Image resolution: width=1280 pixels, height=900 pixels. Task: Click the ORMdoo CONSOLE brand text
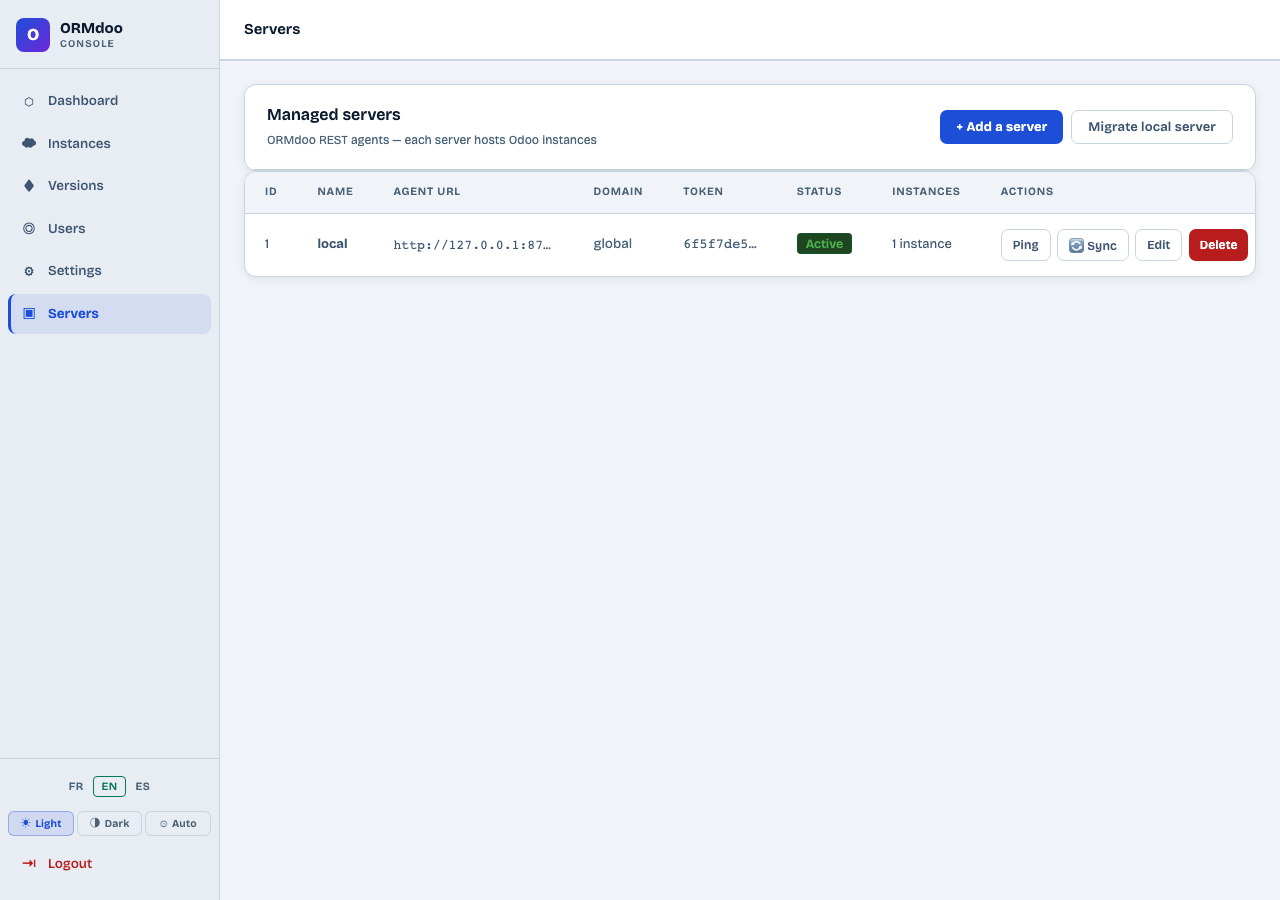91,35
